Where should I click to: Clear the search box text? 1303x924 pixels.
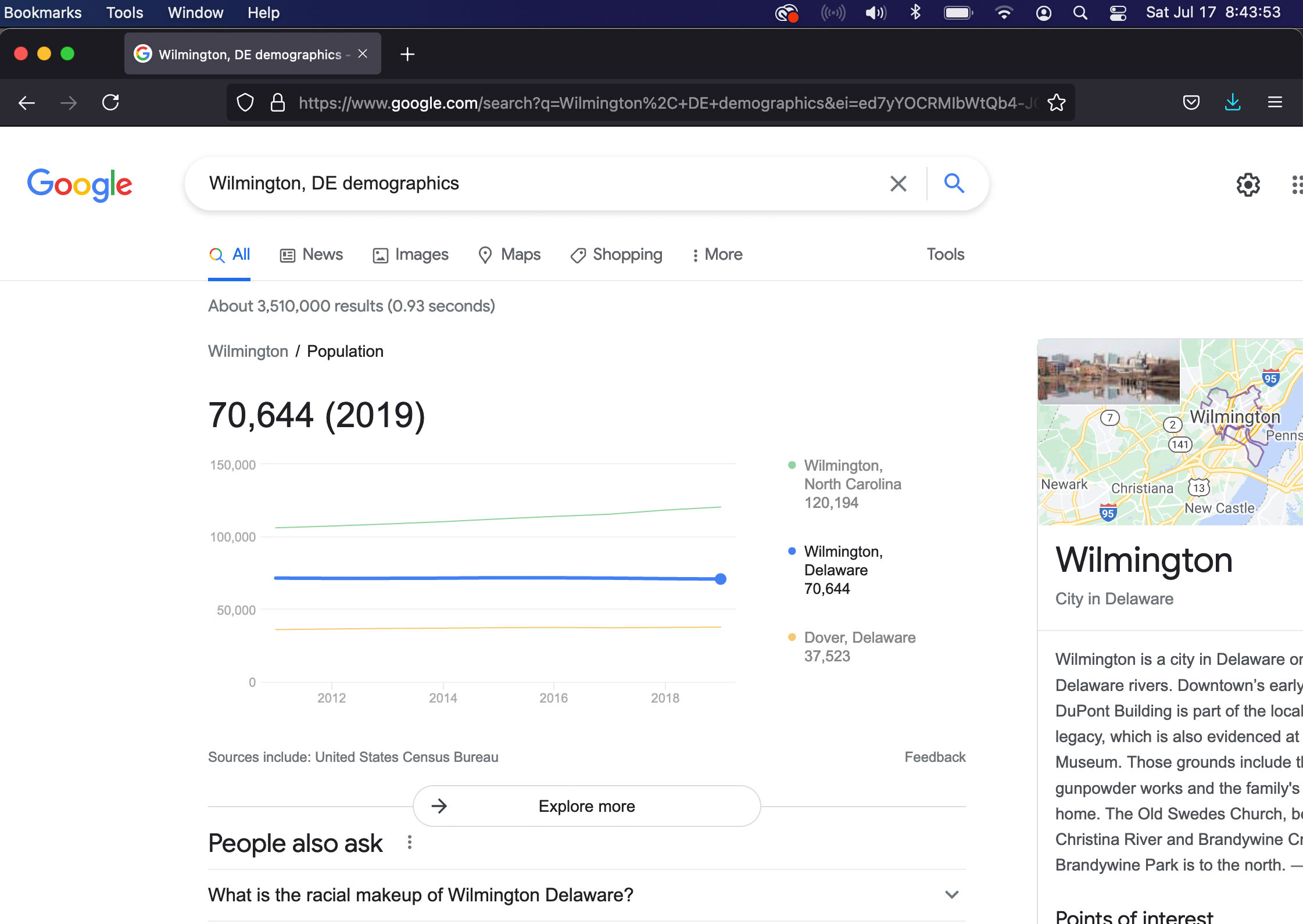click(x=899, y=184)
